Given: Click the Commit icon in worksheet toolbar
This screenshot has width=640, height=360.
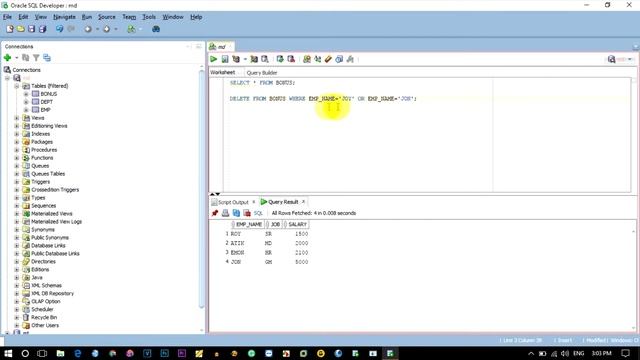Looking at the screenshot, I should point(280,59).
